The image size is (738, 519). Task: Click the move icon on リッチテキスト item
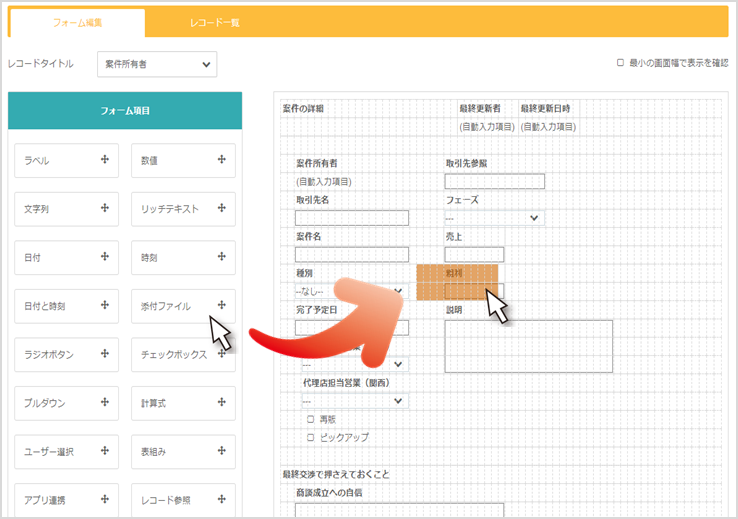(x=222, y=208)
